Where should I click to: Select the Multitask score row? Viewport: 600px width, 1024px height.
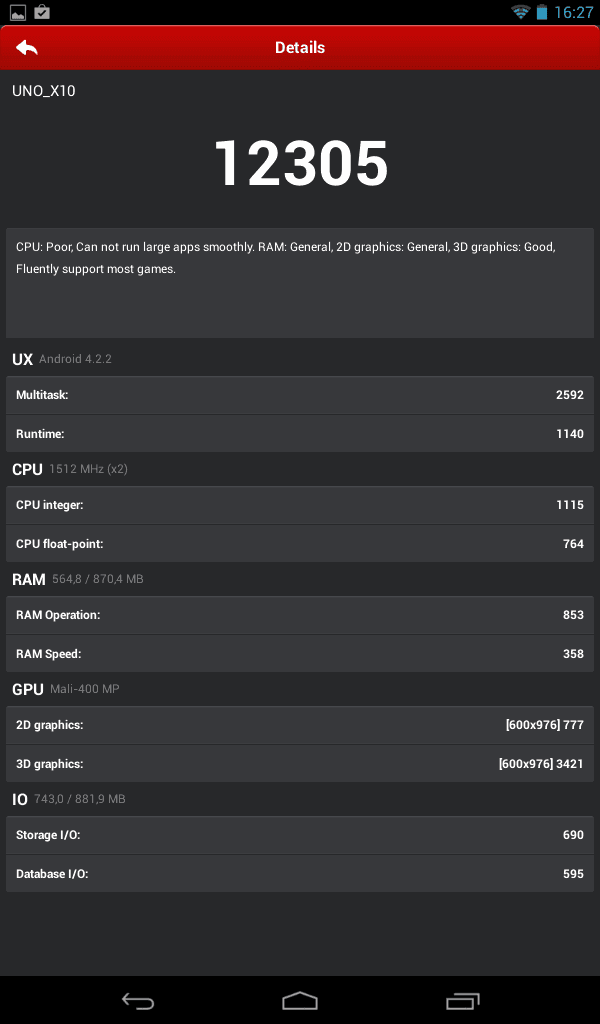tap(300, 395)
